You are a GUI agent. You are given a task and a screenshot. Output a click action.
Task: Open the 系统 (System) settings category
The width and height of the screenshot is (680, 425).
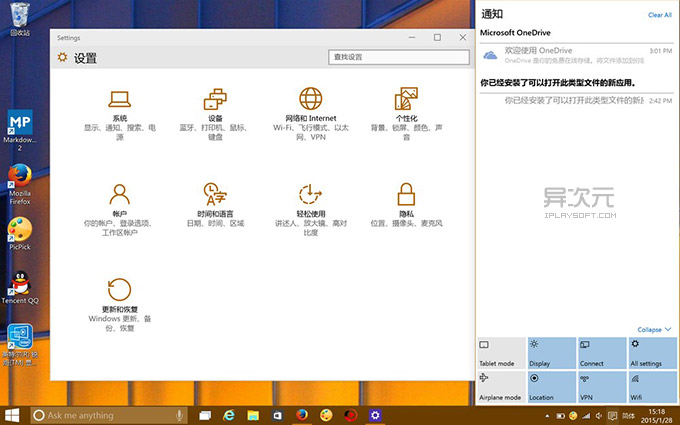(x=120, y=115)
